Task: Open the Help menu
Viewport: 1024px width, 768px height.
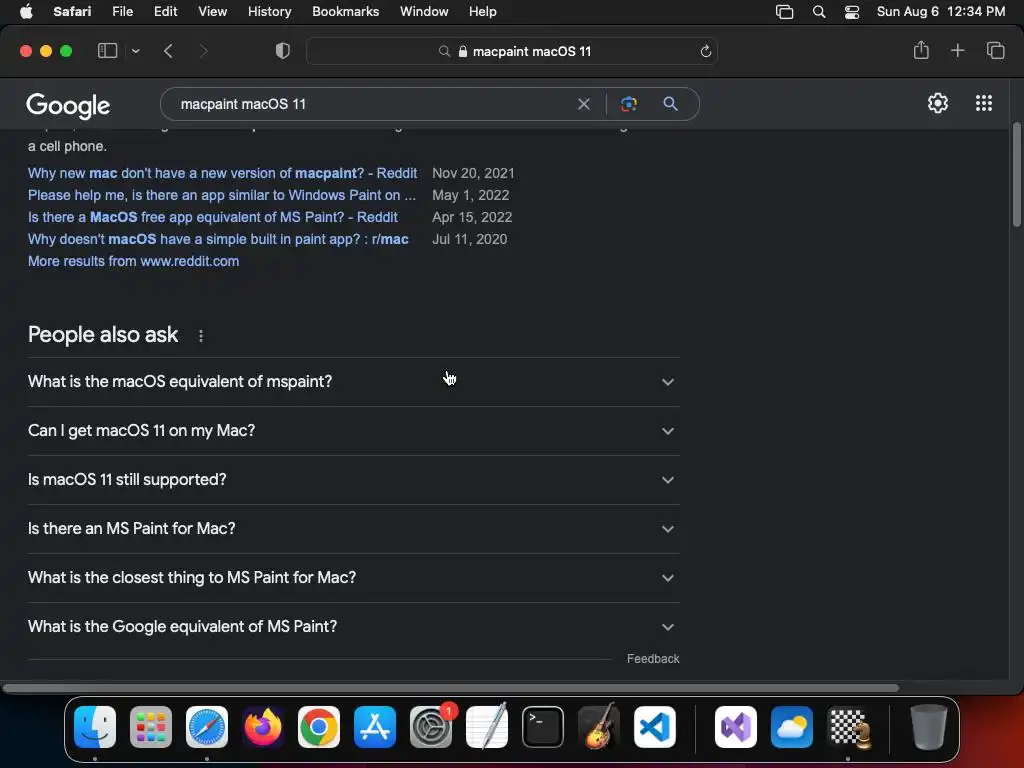Action: pos(483,12)
